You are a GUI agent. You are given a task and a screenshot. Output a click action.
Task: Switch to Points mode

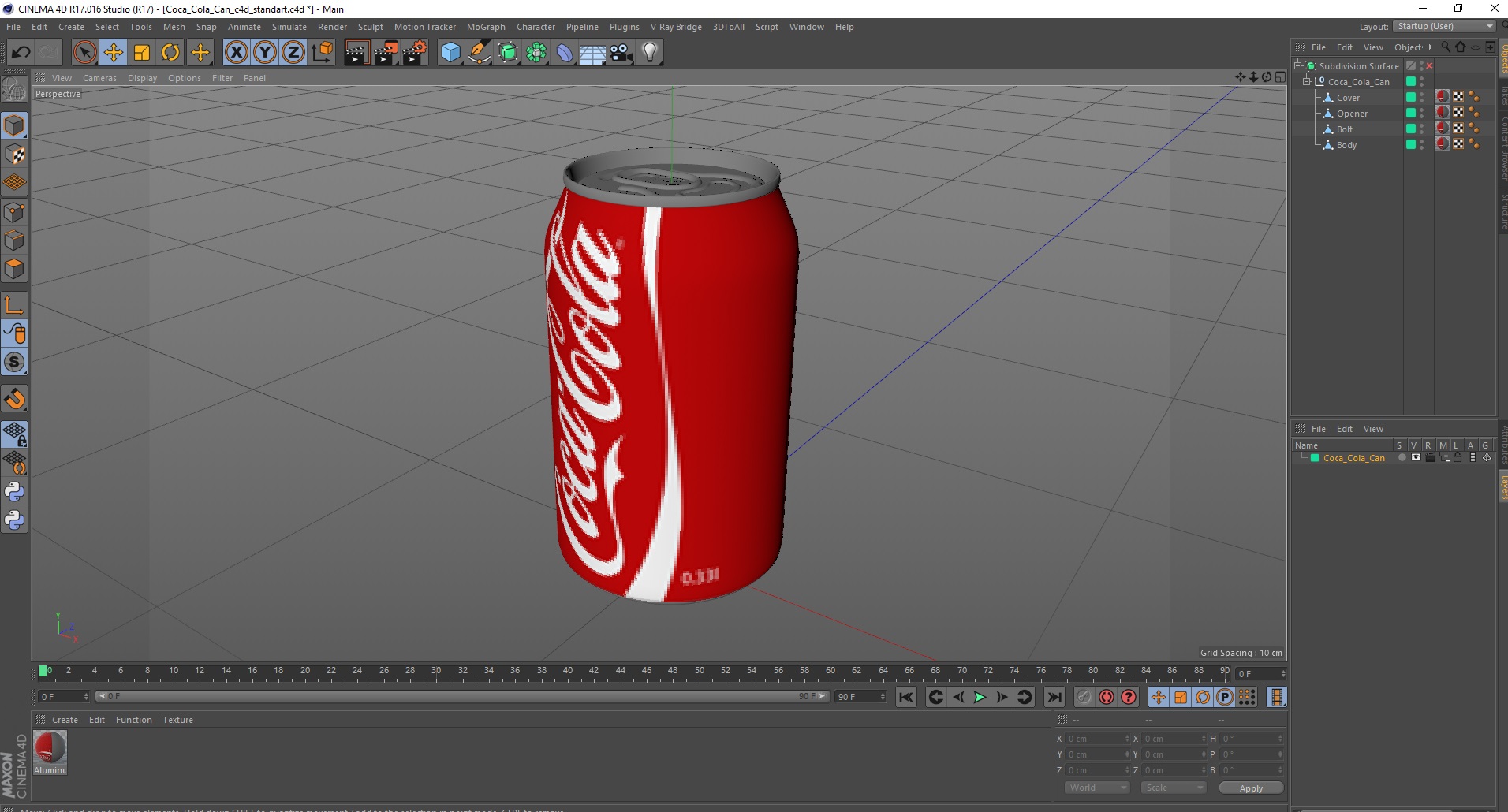pyautogui.click(x=14, y=212)
